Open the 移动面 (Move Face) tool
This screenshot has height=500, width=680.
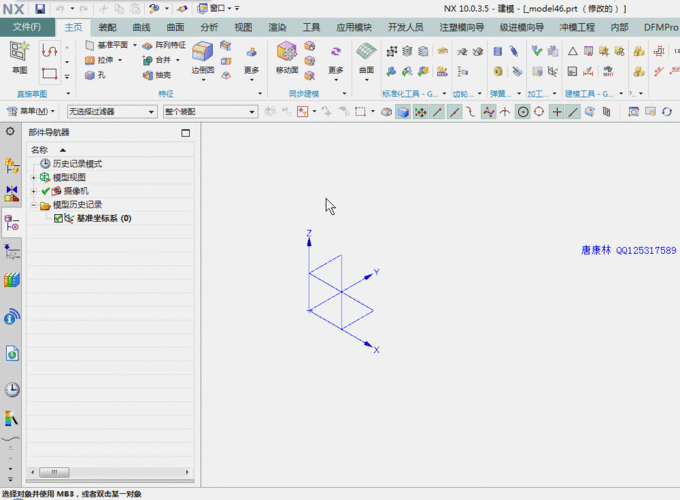[287, 56]
